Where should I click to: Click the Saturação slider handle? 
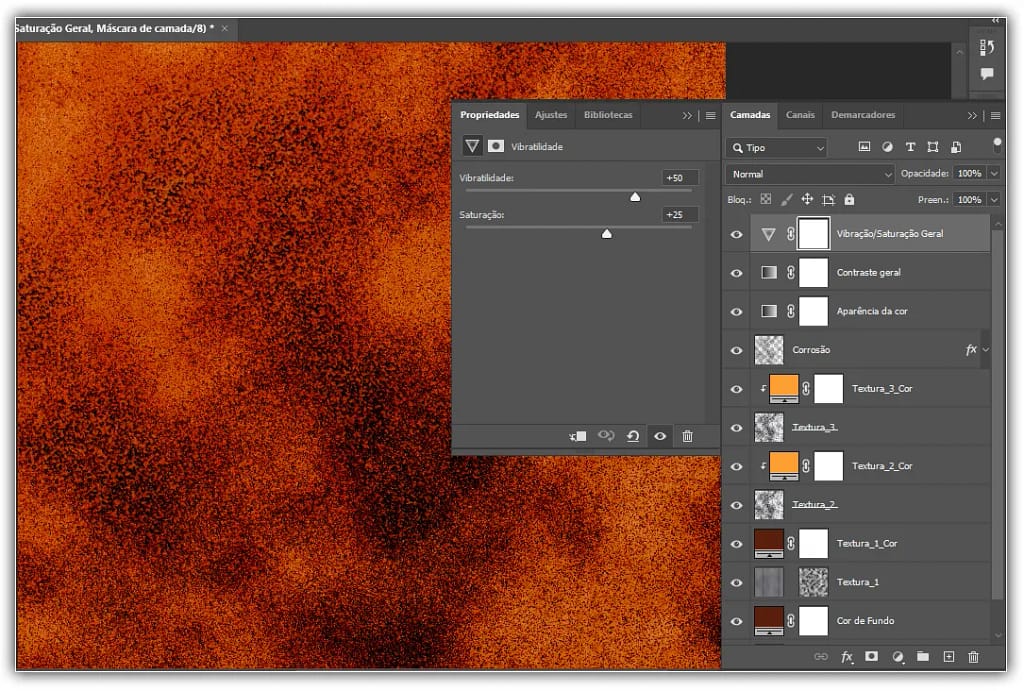tap(607, 233)
